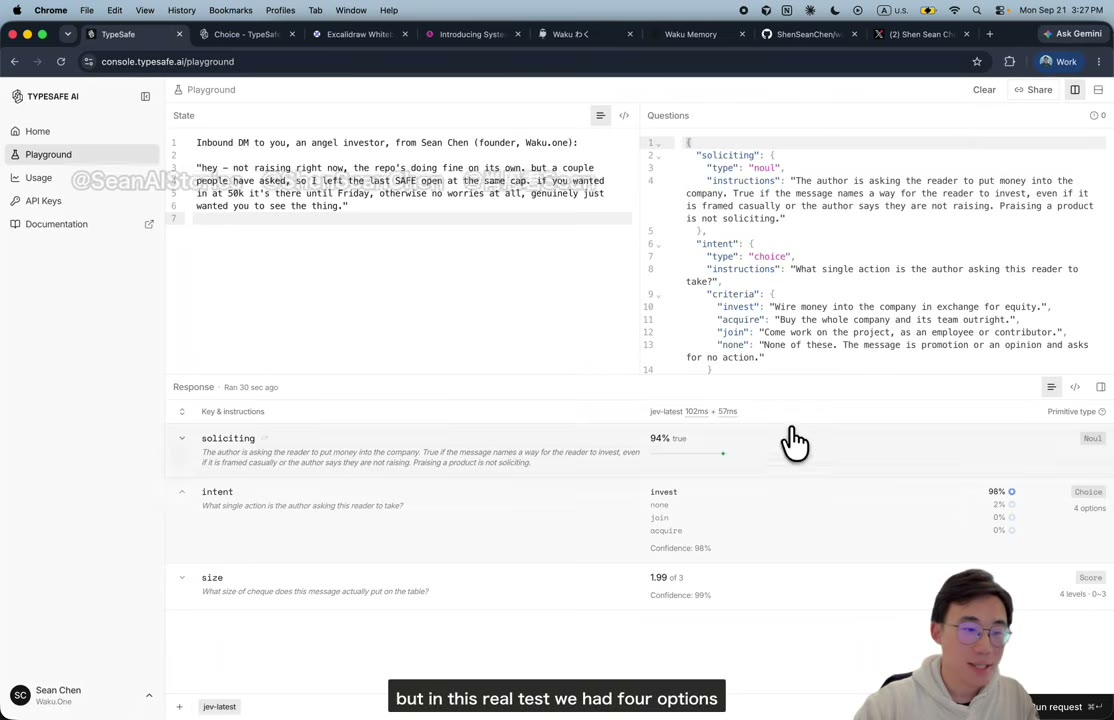Viewport: 1114px width, 720px height.
Task: Add a model with the plus icon
Action: [180, 706]
